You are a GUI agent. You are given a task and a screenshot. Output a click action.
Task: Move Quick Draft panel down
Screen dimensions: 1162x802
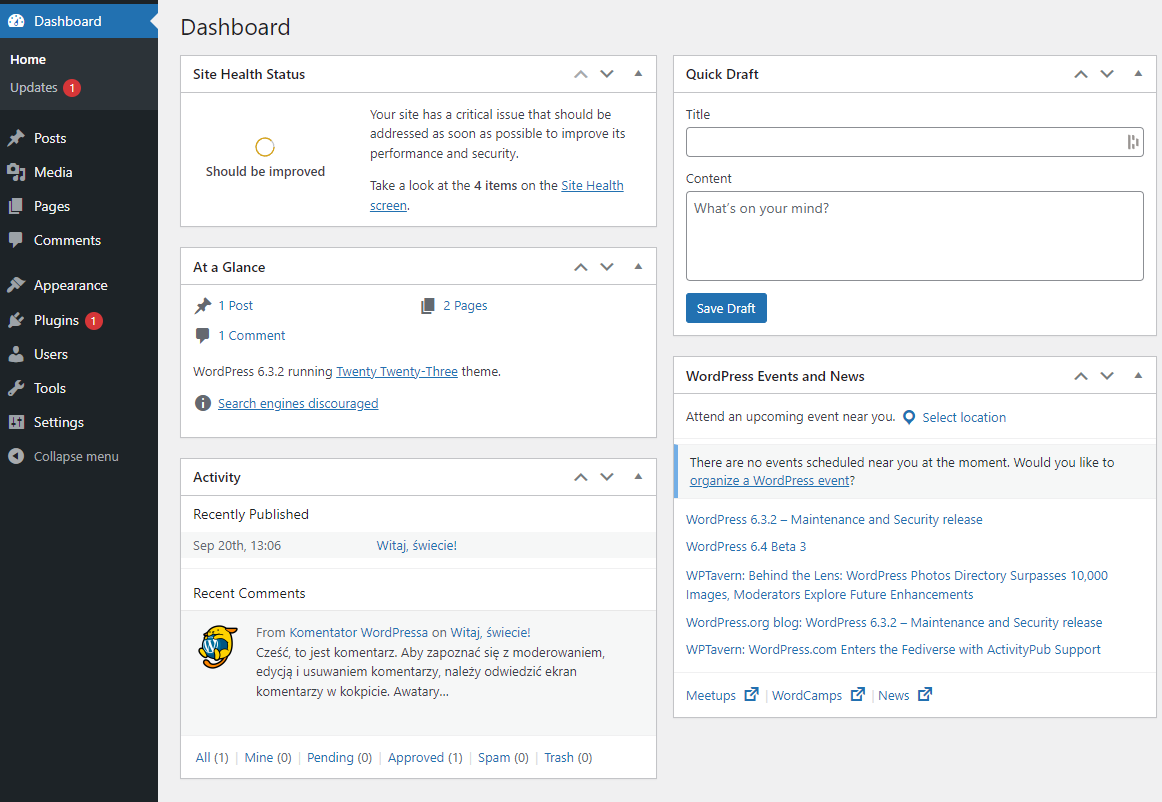click(1107, 74)
